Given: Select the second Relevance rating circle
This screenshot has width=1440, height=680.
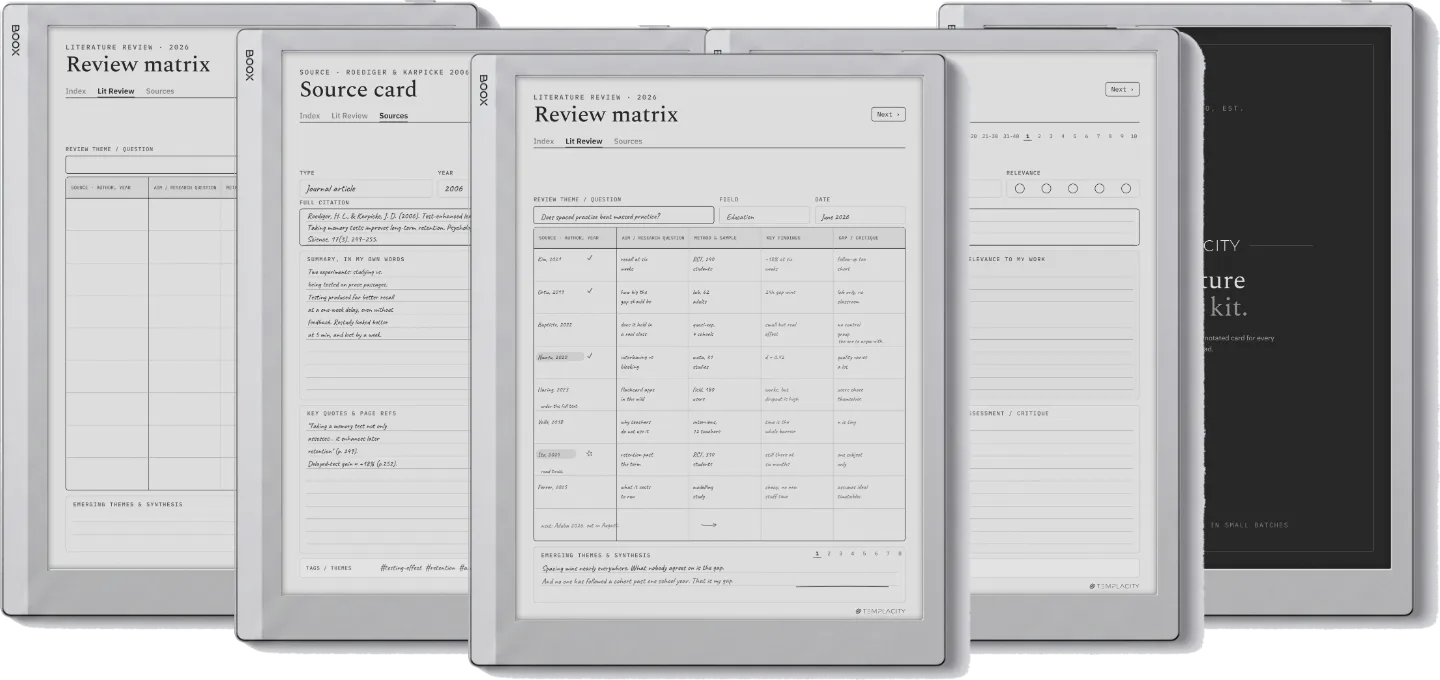Looking at the screenshot, I should pos(1046,188).
